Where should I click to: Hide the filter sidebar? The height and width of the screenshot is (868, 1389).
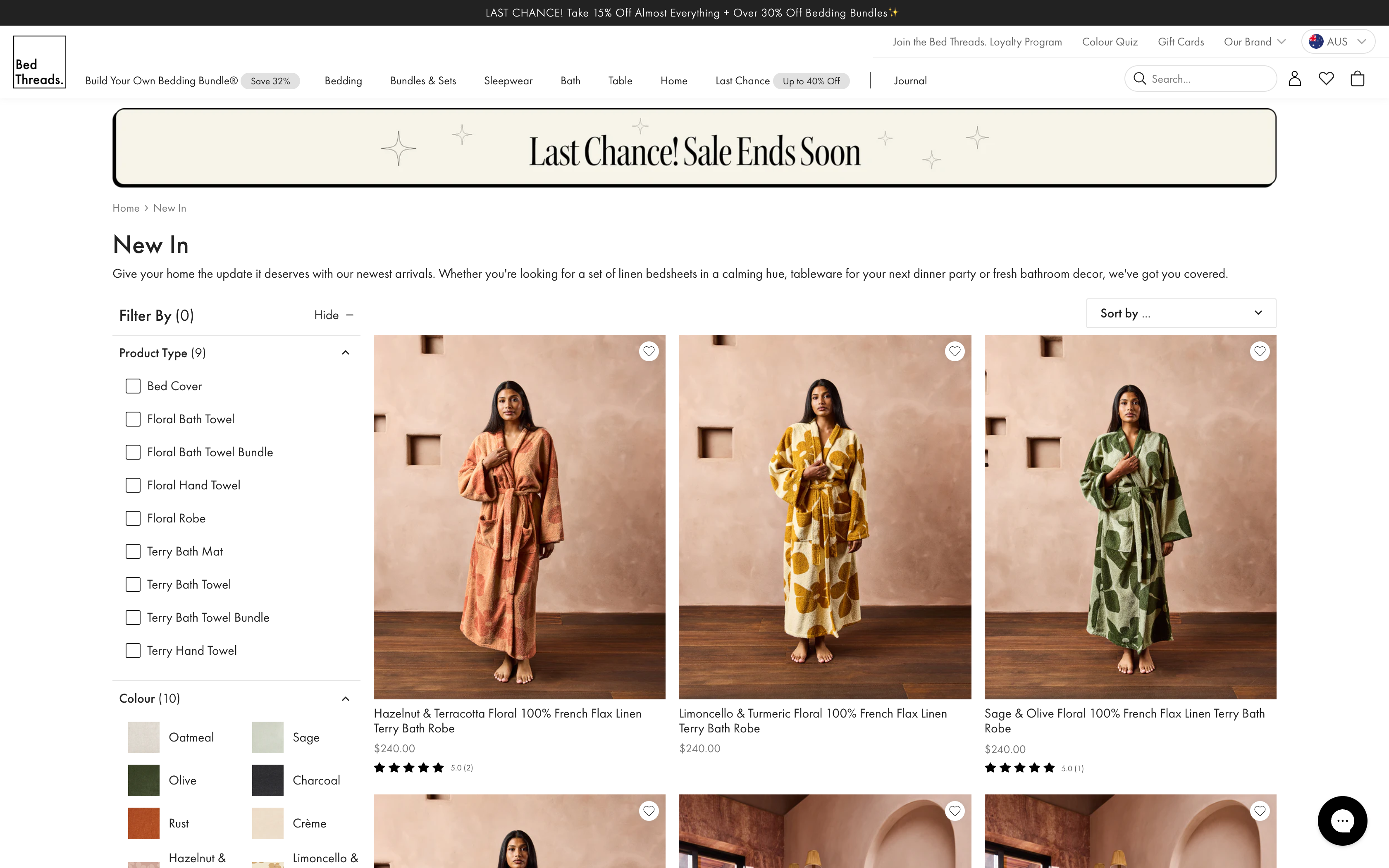334,315
